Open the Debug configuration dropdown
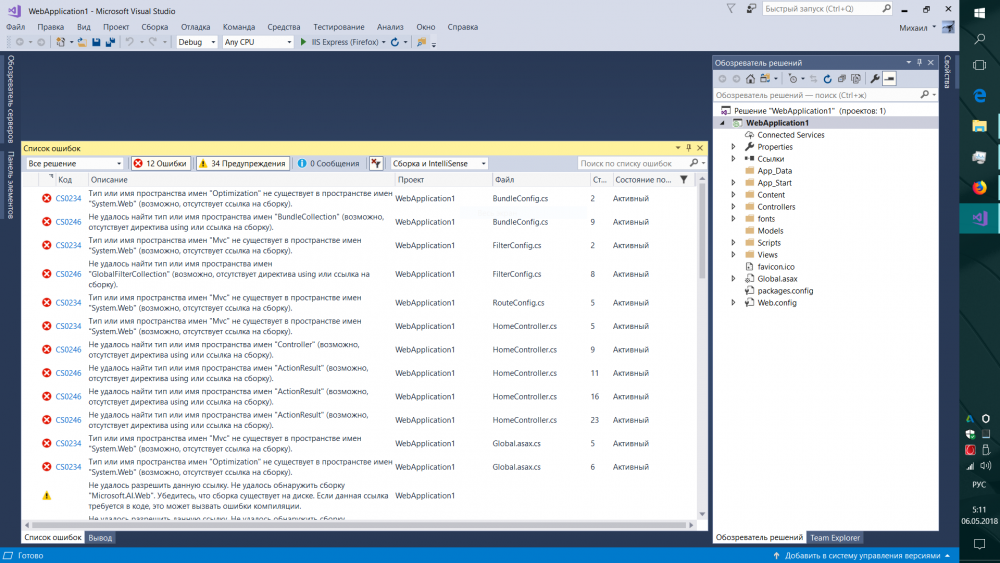 (197, 42)
